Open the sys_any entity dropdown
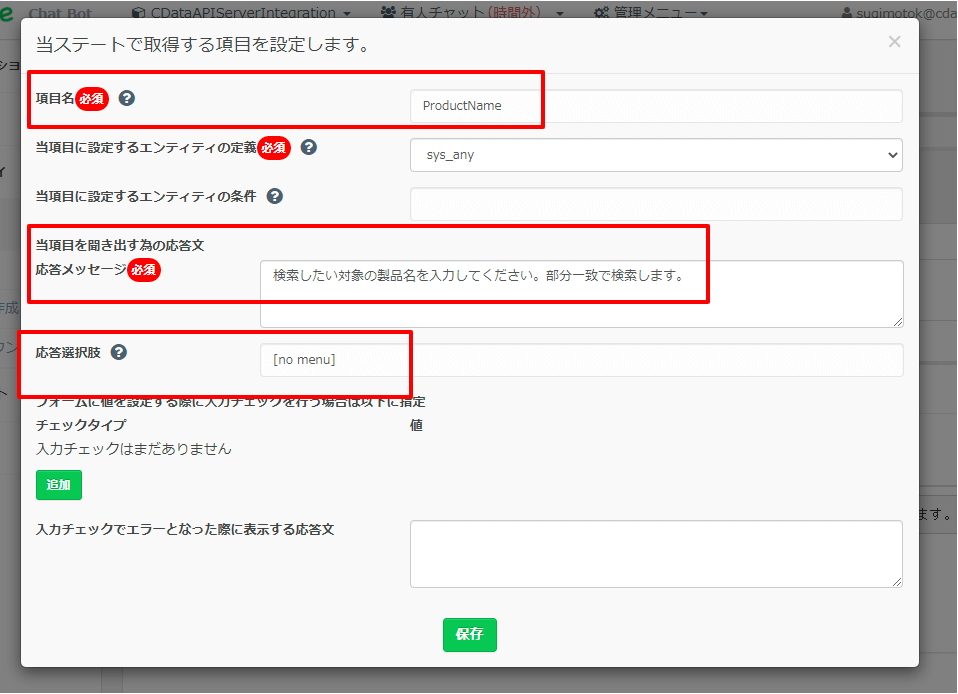 coord(656,155)
